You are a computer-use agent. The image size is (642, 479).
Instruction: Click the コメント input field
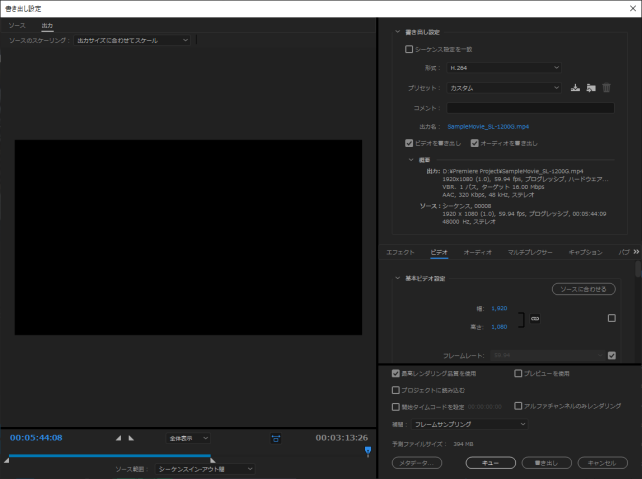(530, 108)
